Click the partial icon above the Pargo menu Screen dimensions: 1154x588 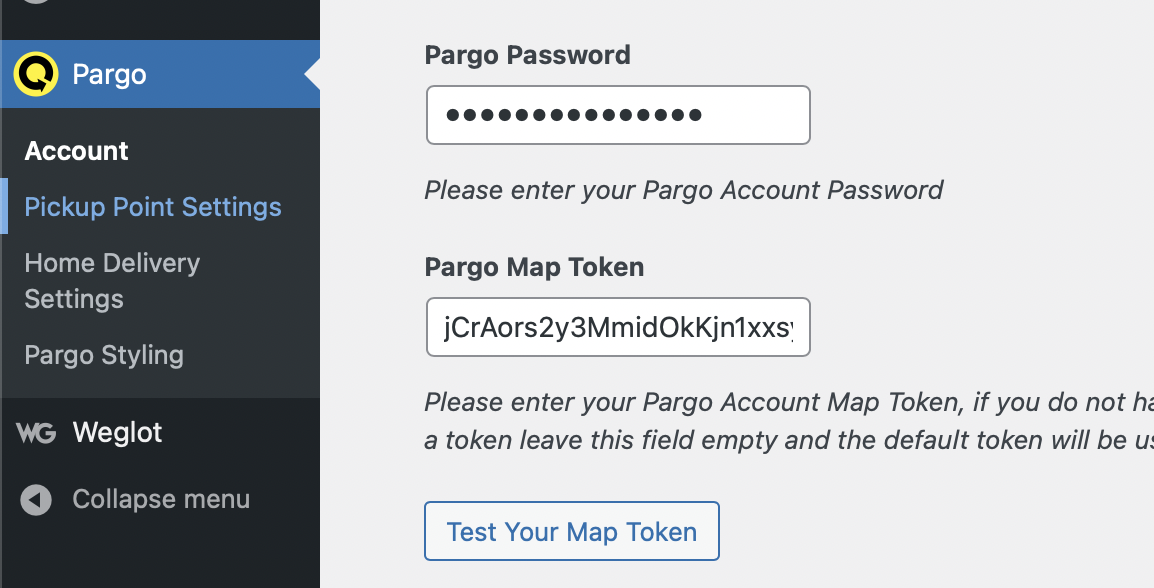(x=36, y=1)
